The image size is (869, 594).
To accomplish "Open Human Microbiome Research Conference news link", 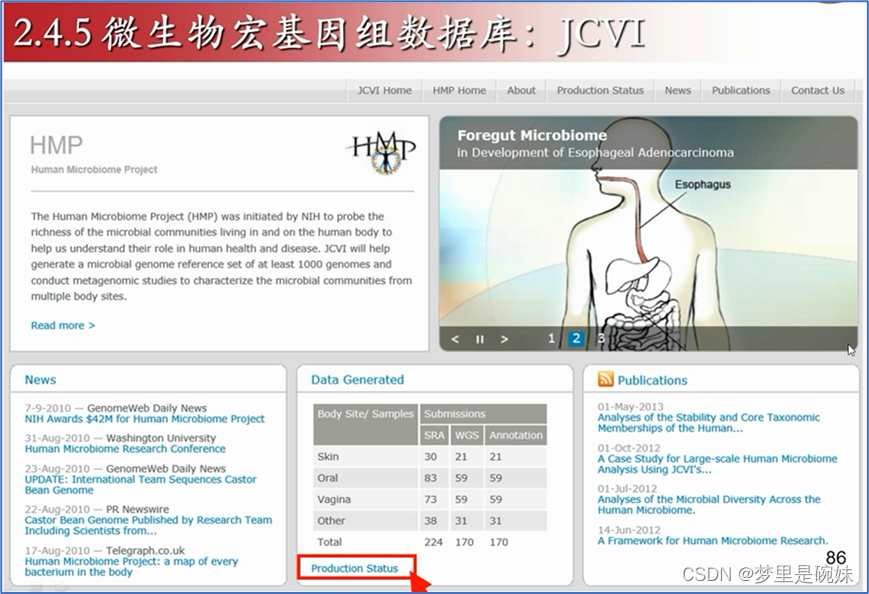I will pos(125,449).
